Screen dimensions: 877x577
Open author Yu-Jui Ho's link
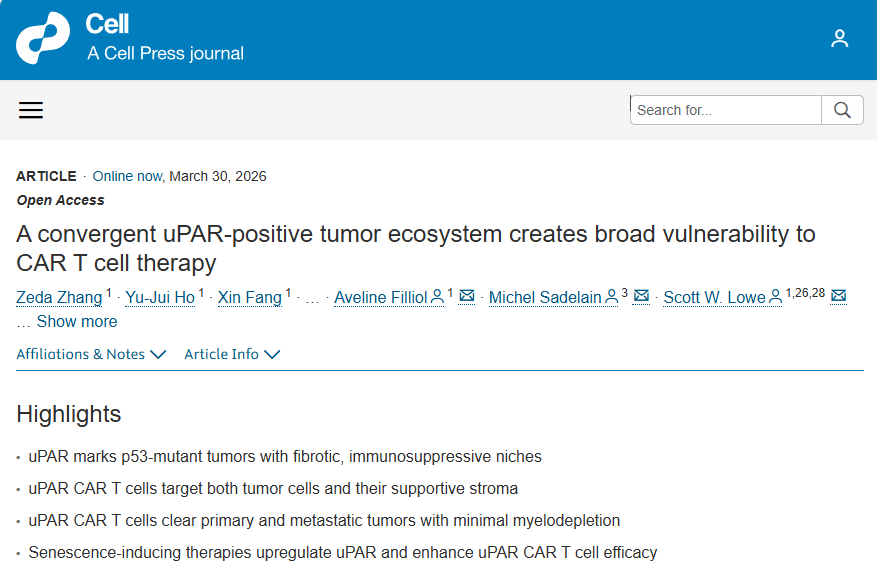[x=160, y=298]
